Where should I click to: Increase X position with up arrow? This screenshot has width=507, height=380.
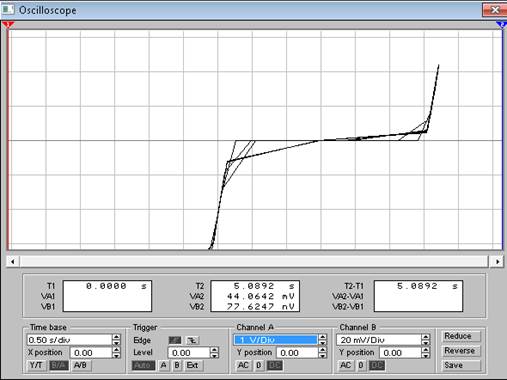click(116, 350)
